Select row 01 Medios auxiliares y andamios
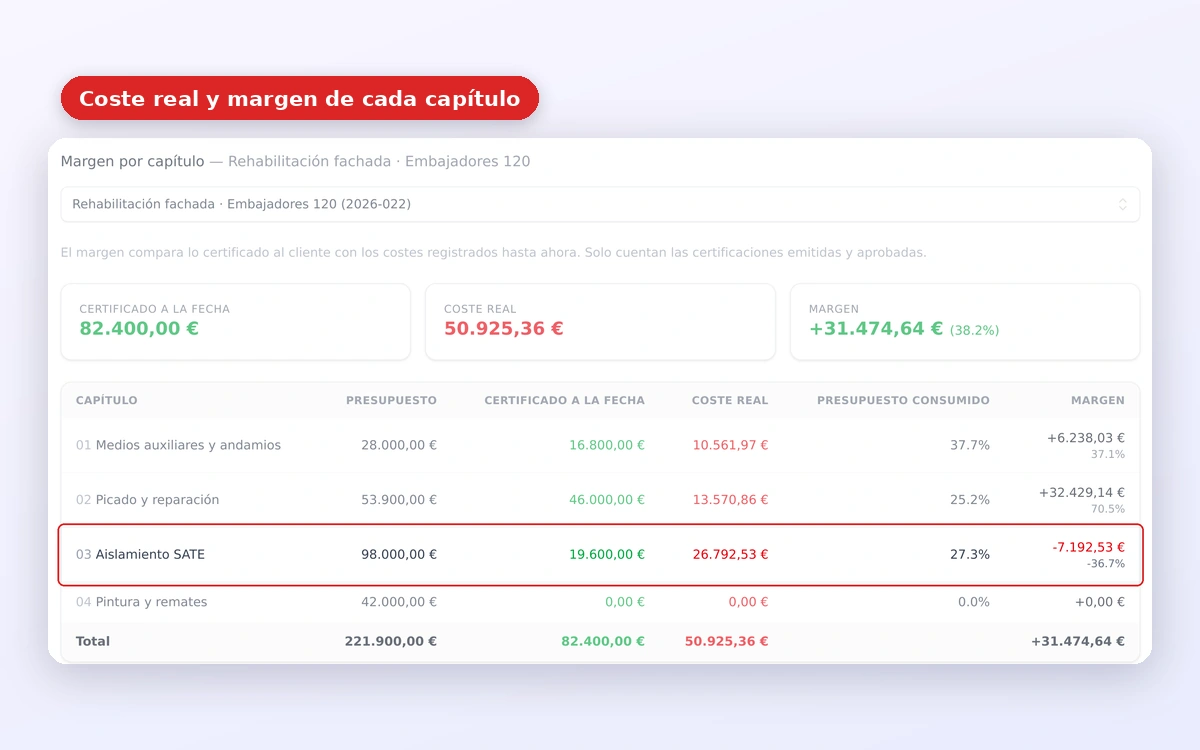Screen dimensions: 1200x750 click(x=600, y=445)
